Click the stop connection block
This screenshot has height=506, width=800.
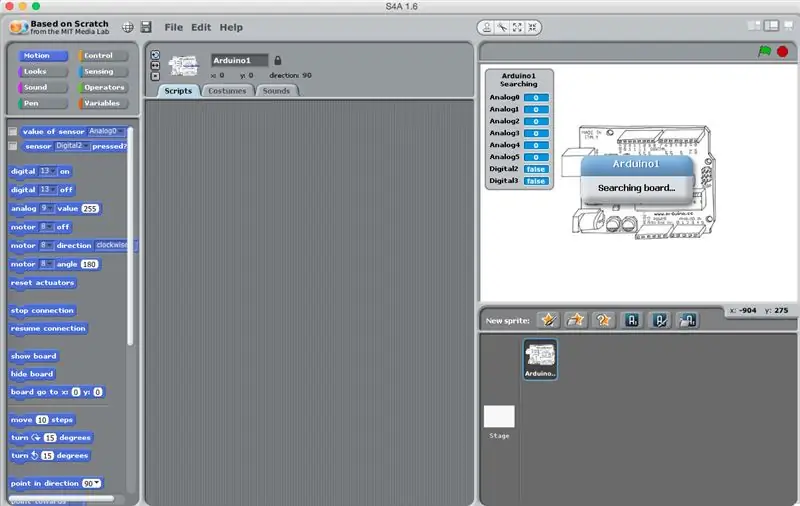click(x=42, y=310)
